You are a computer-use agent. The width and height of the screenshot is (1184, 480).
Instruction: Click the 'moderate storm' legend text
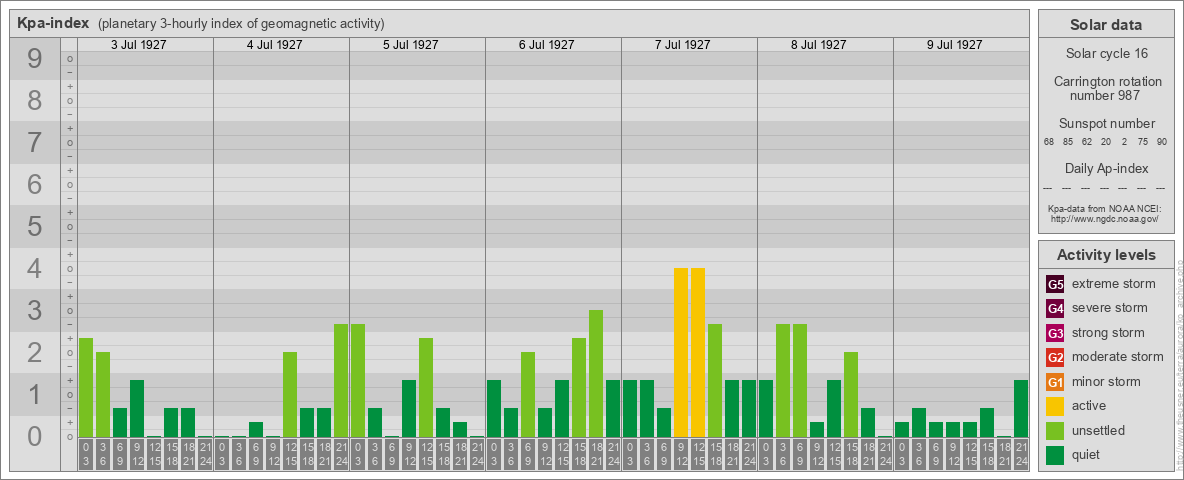pos(1118,357)
